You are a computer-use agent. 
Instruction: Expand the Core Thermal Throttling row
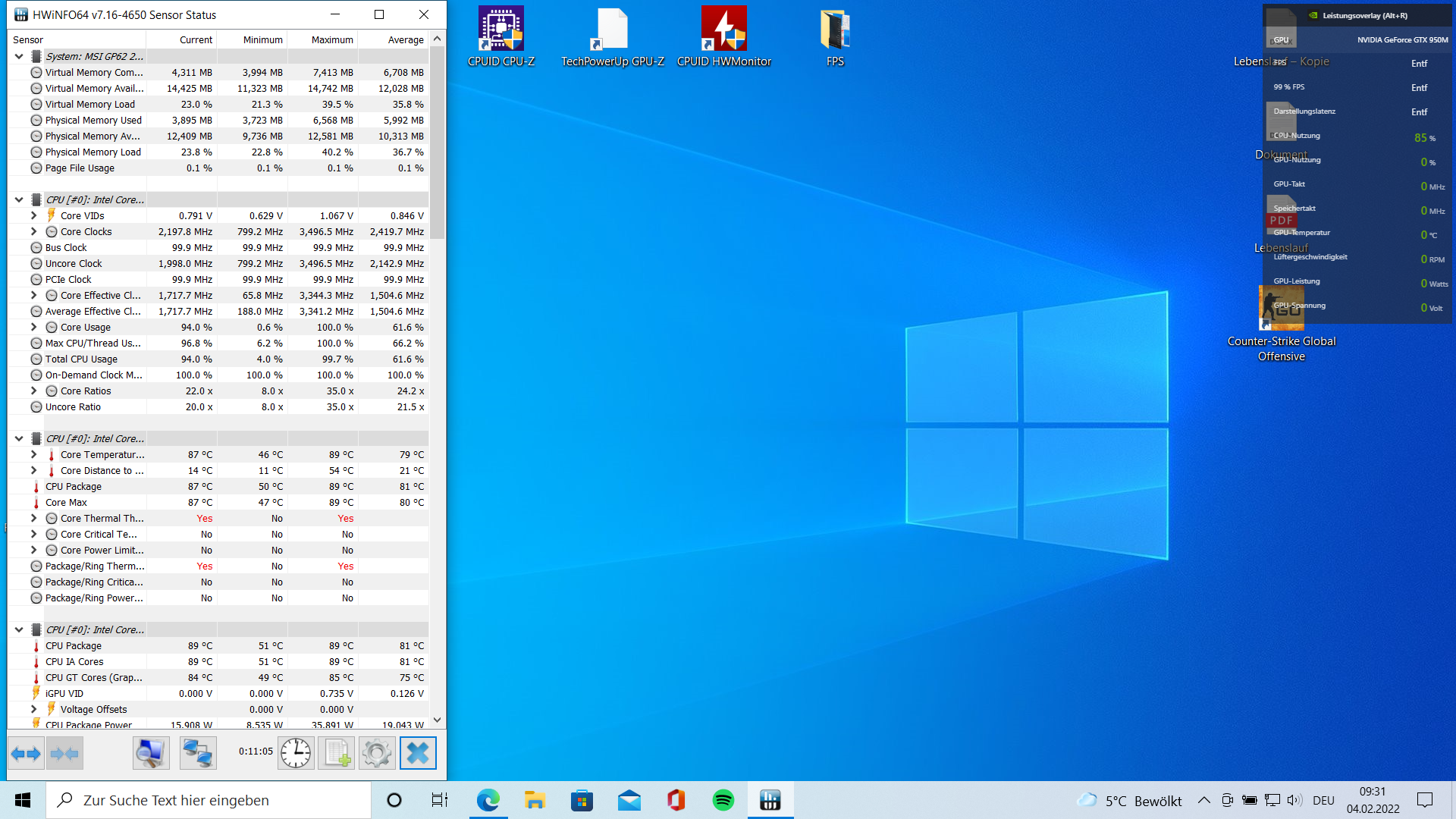[33, 519]
